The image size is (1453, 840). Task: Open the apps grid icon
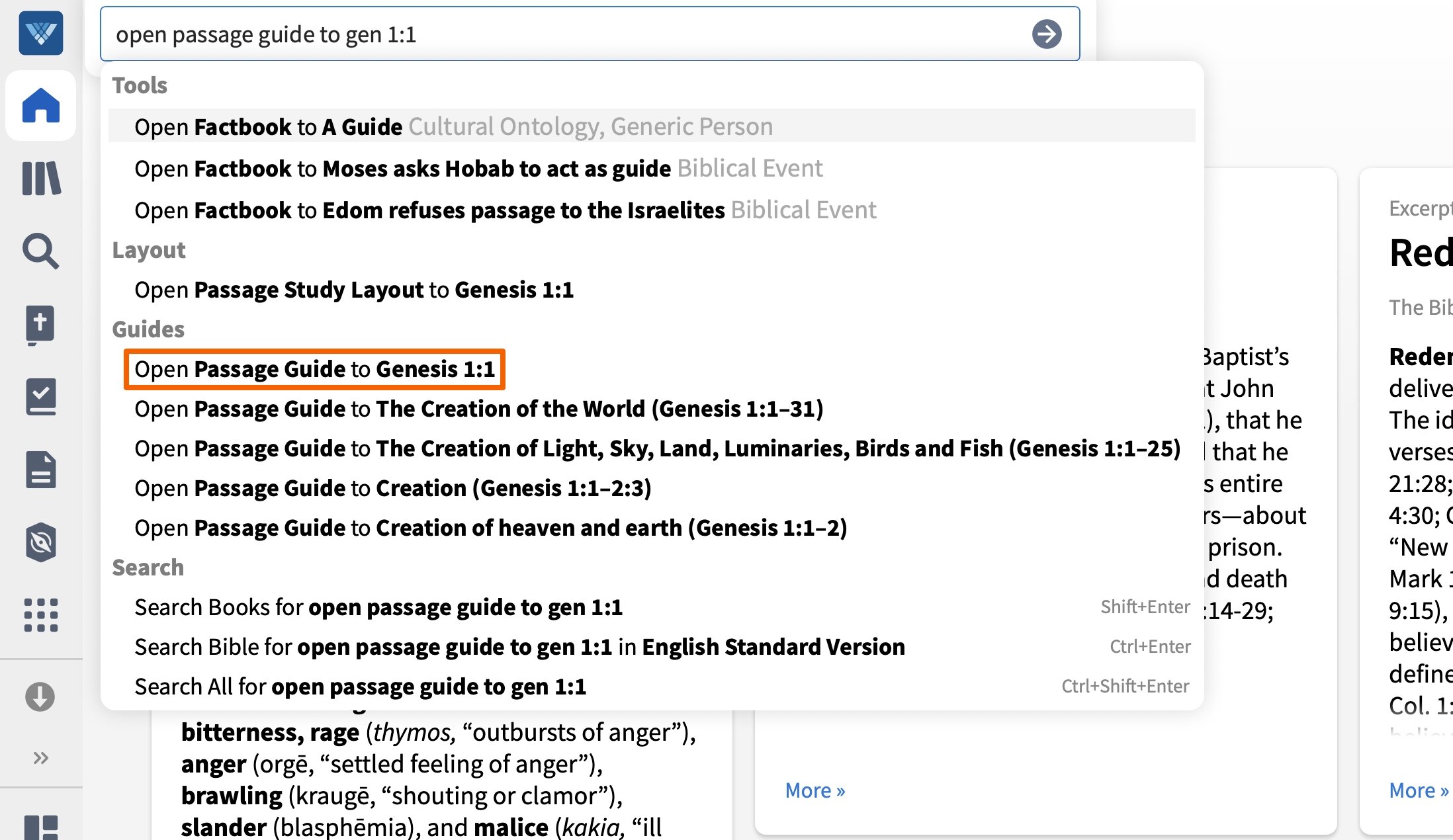tap(40, 616)
